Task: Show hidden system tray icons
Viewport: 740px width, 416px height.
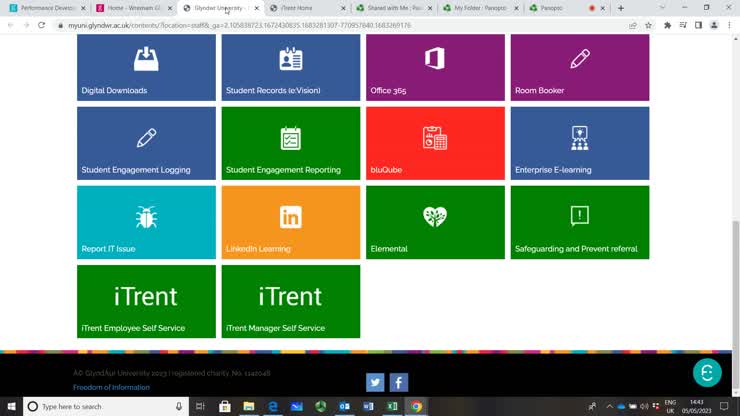Action: pyautogui.click(x=609, y=406)
